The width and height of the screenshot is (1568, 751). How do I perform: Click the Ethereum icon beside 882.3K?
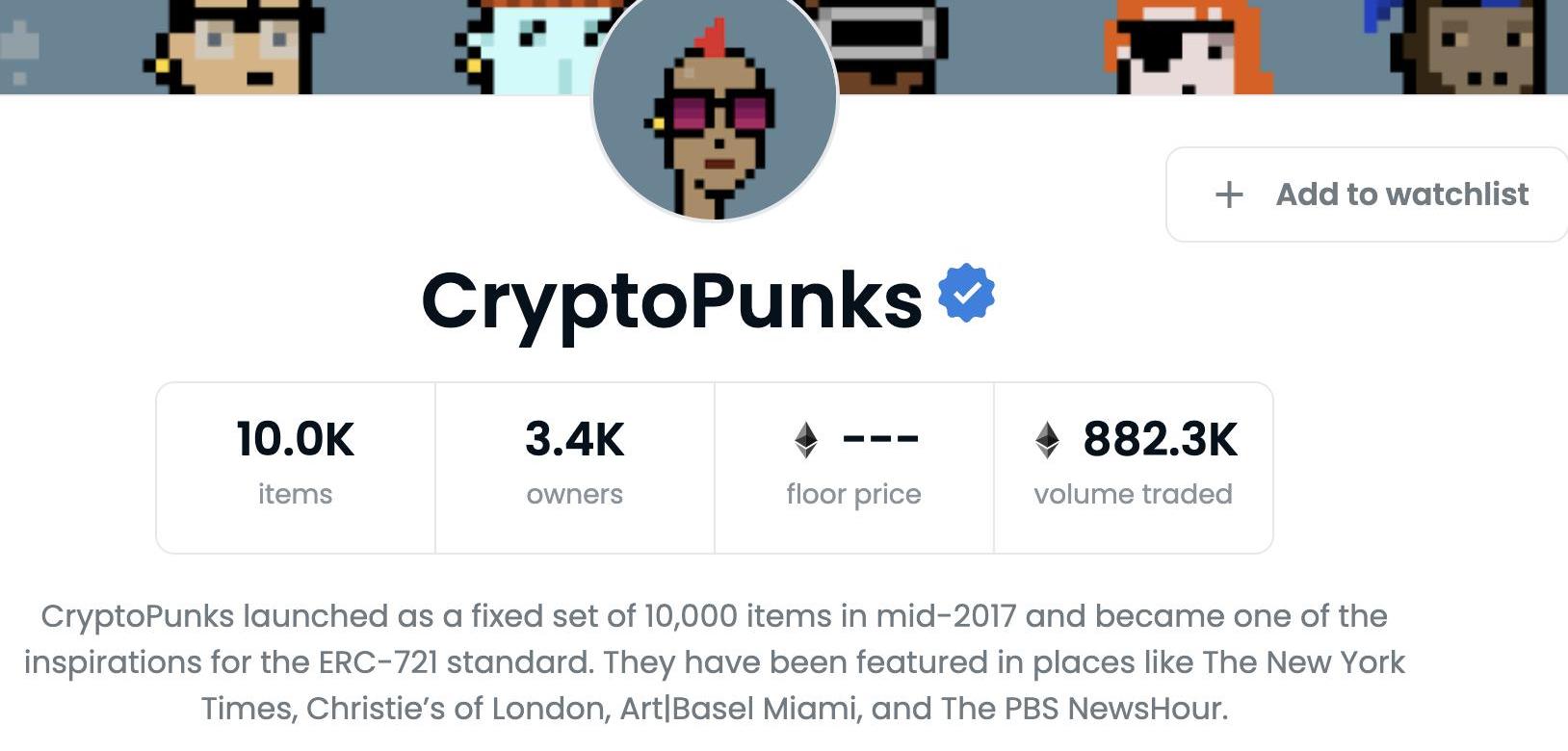tap(1047, 440)
